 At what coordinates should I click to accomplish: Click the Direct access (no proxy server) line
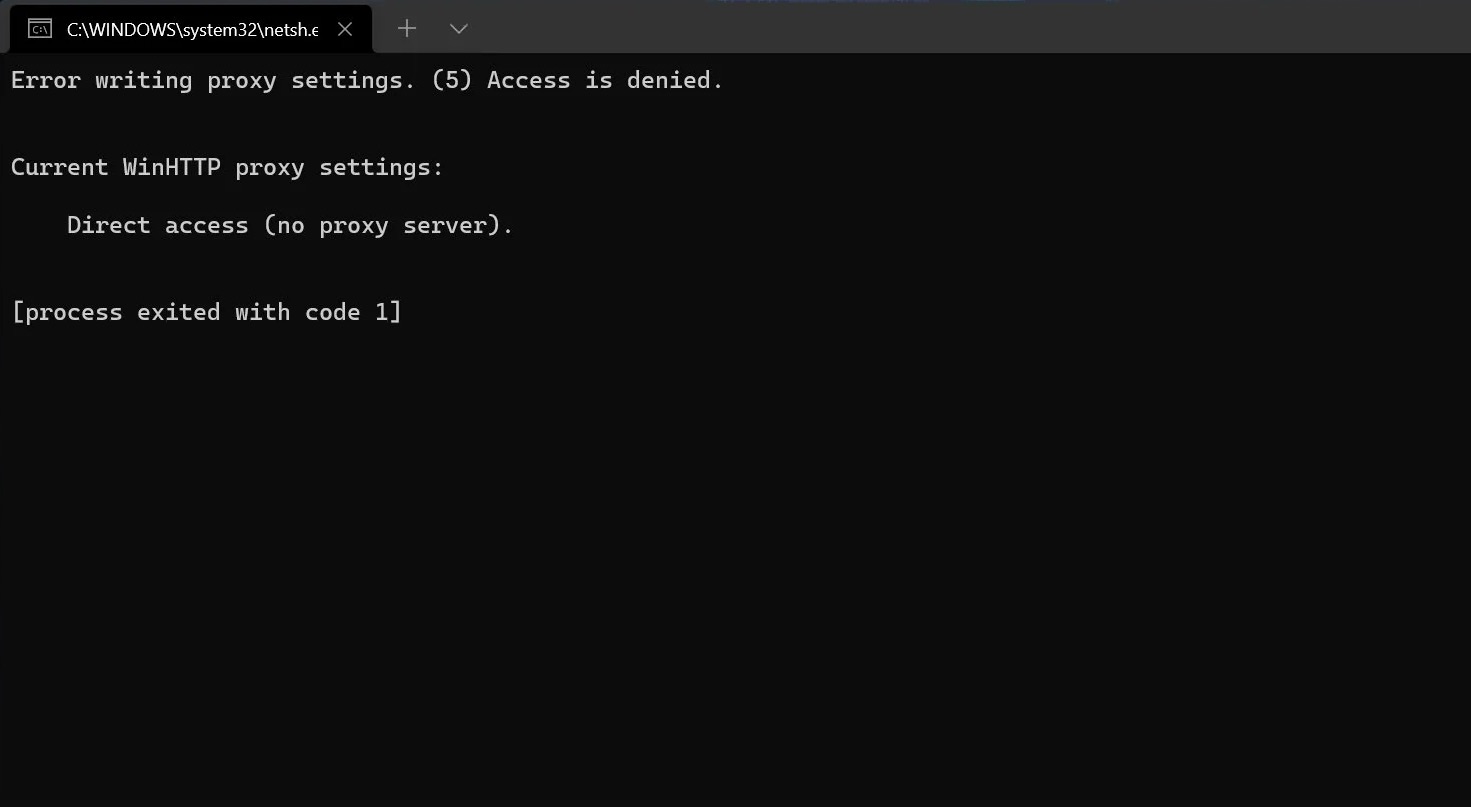tap(289, 225)
